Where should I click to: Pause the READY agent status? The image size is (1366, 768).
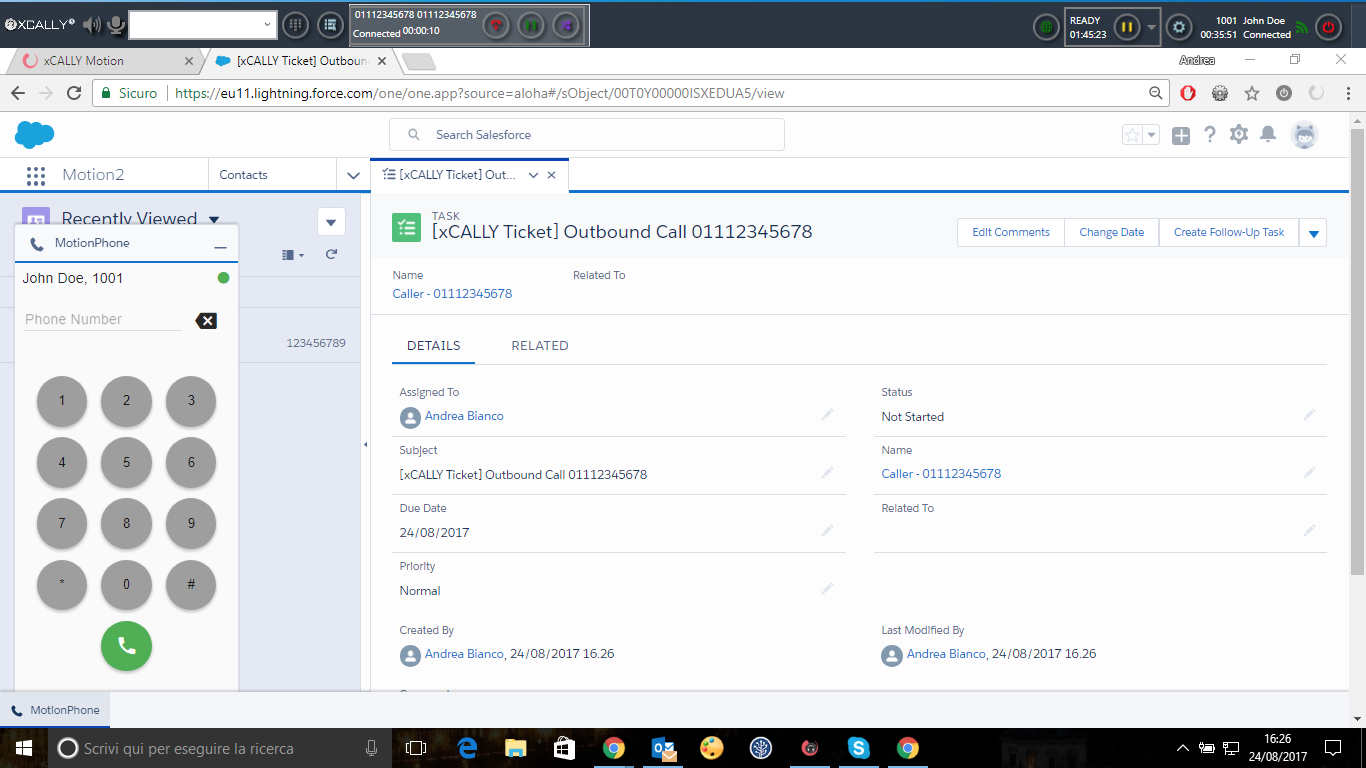click(1127, 27)
